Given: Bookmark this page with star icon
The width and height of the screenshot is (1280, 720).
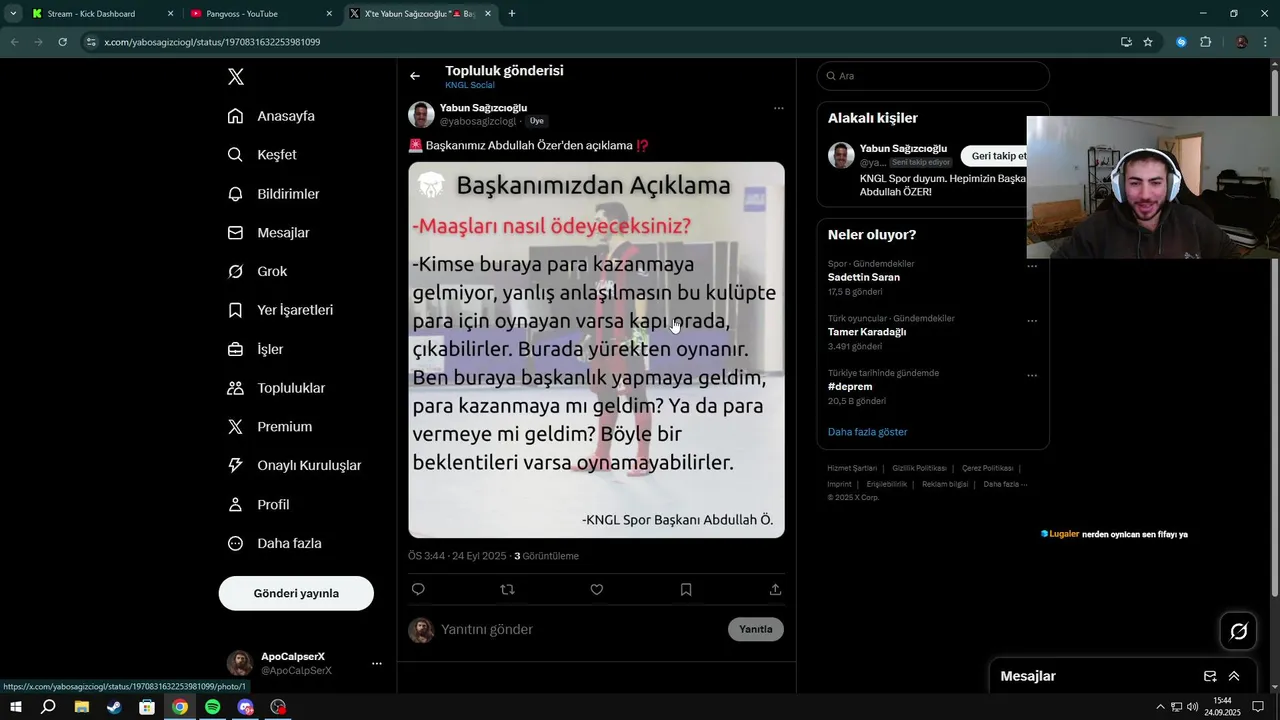Looking at the screenshot, I should 1148,42.
